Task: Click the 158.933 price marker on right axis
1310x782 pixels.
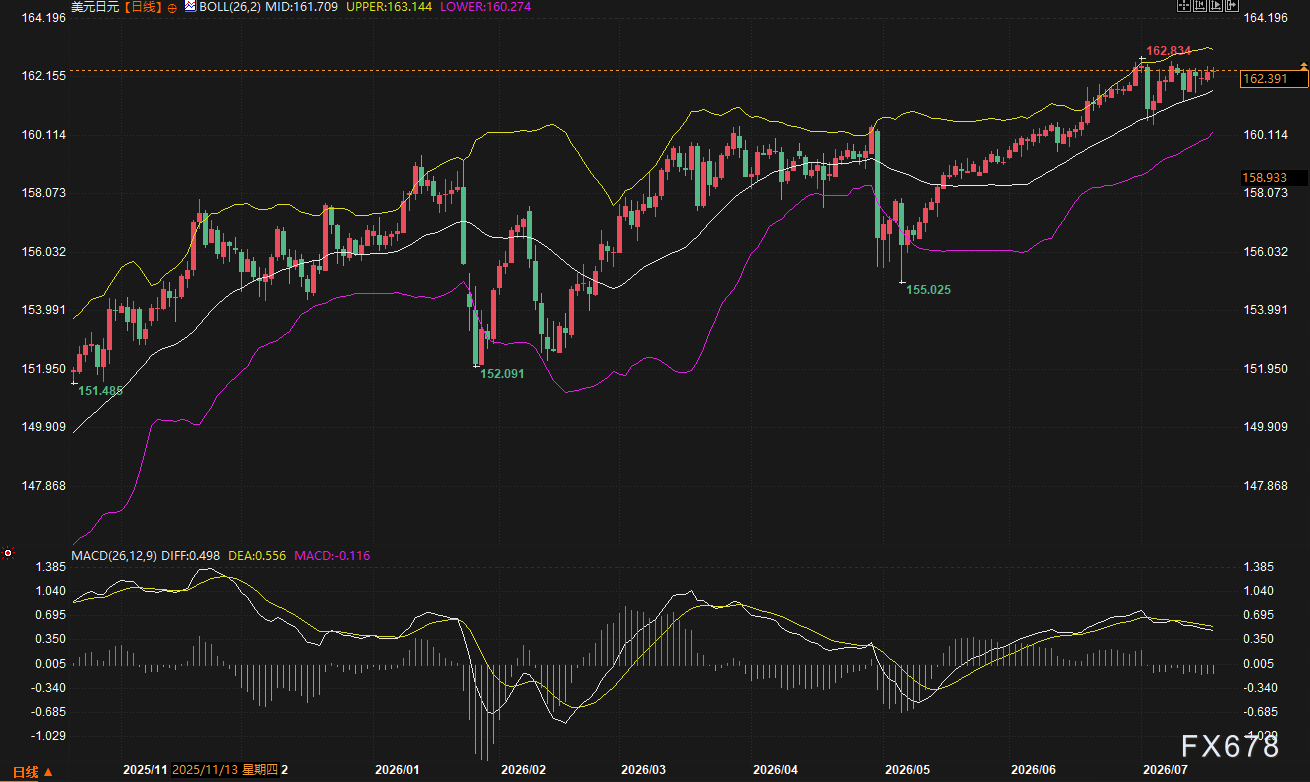Action: (x=1273, y=177)
